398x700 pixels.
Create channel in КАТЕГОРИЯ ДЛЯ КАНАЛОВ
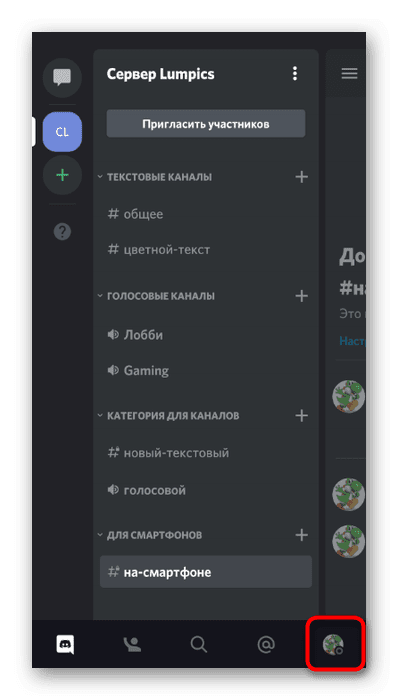click(302, 415)
